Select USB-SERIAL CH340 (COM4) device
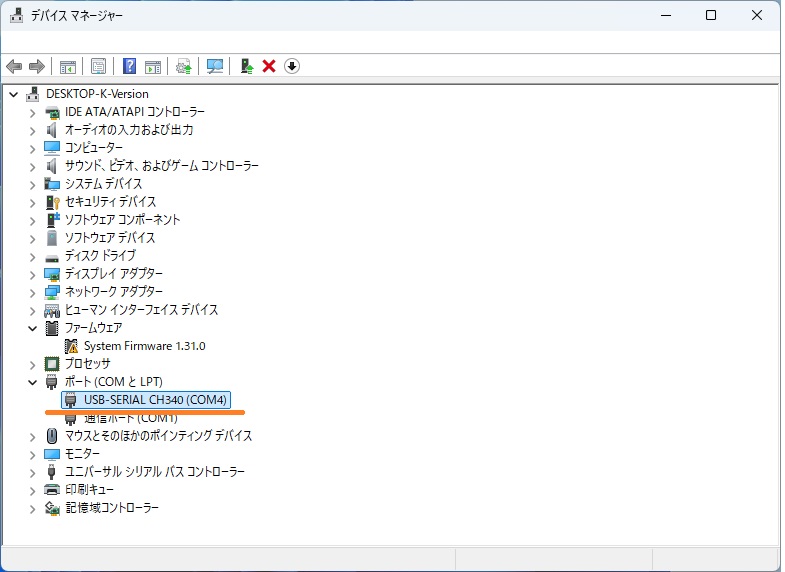Image resolution: width=785 pixels, height=572 pixels. (156, 400)
